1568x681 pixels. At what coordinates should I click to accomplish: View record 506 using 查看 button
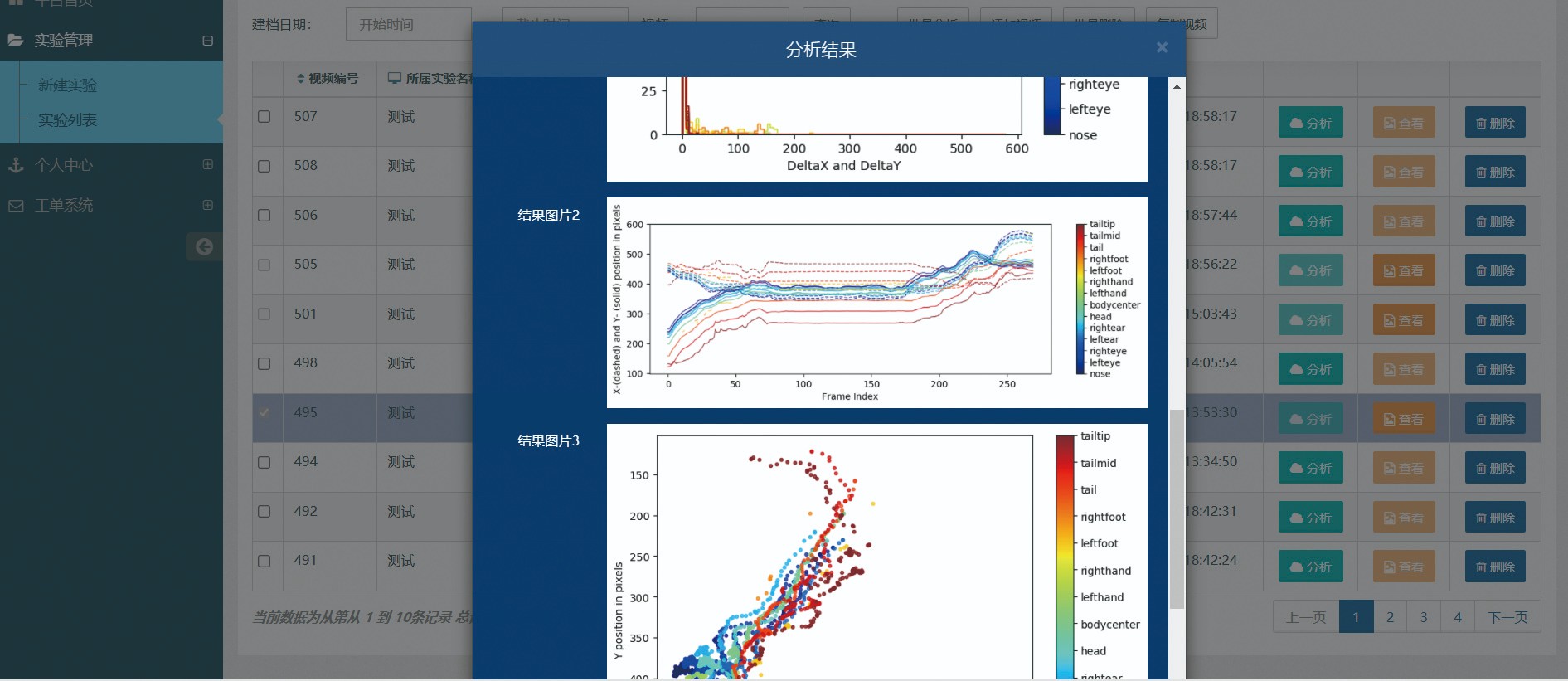(1403, 221)
